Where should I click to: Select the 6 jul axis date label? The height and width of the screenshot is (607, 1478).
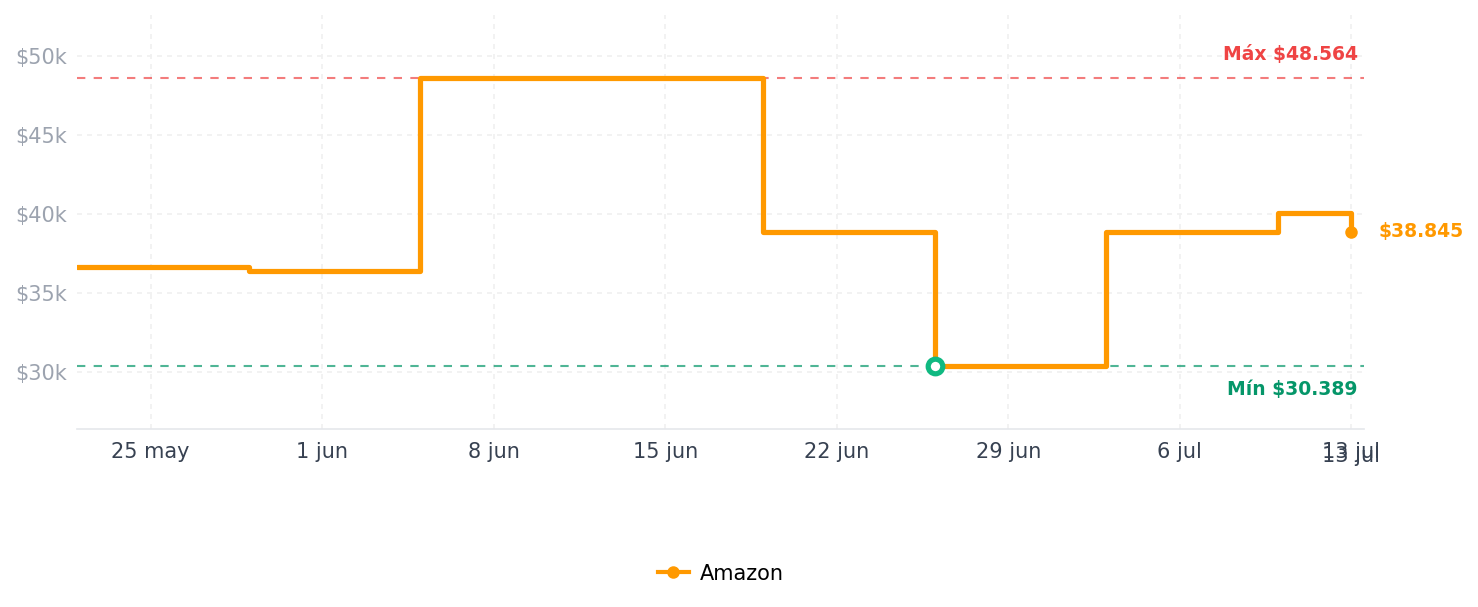coord(1179,451)
